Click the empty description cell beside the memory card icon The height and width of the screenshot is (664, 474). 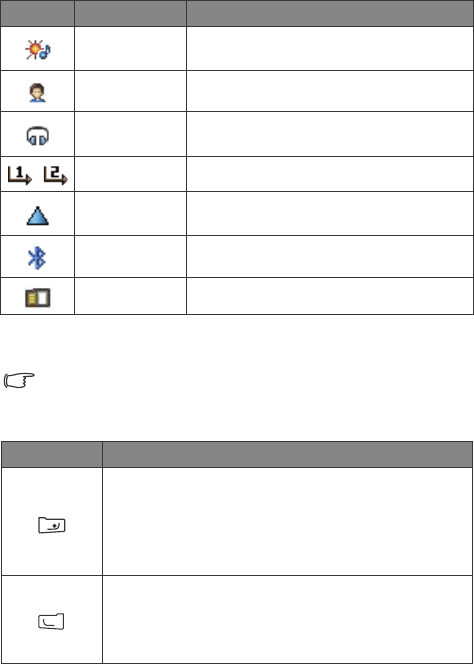click(x=330, y=296)
